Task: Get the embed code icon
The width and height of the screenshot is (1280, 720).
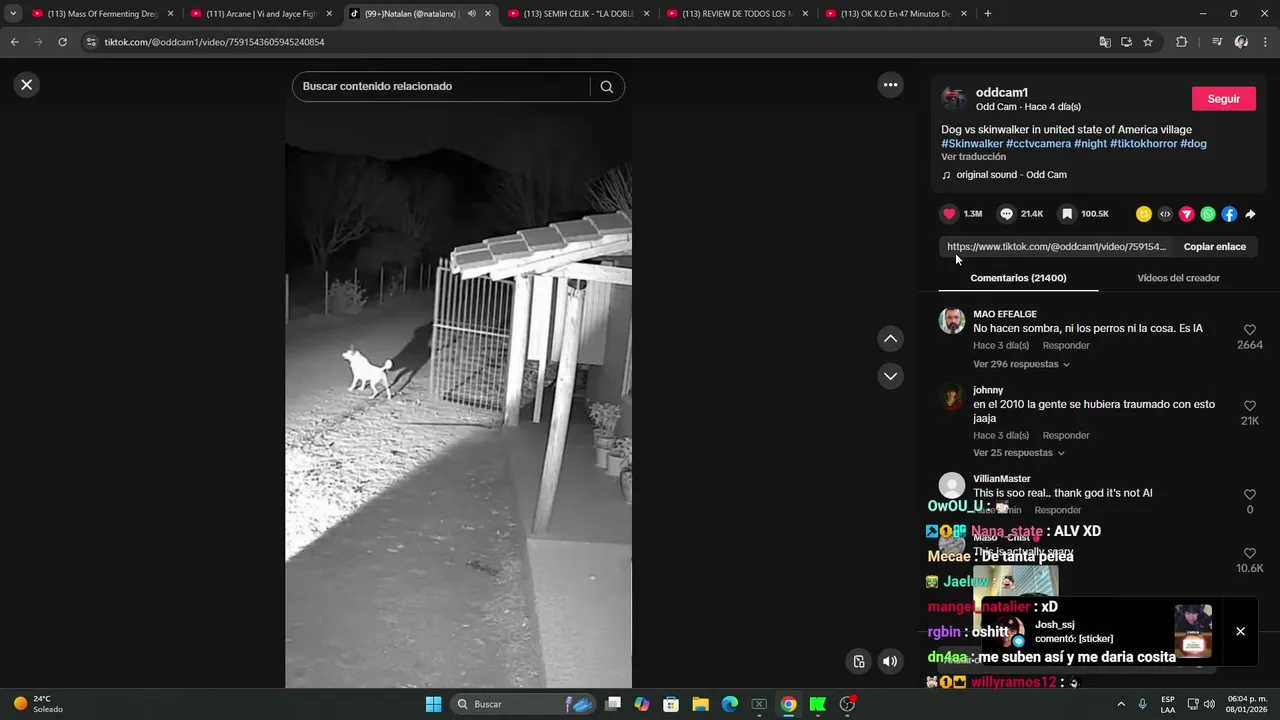Action: coord(1165,214)
